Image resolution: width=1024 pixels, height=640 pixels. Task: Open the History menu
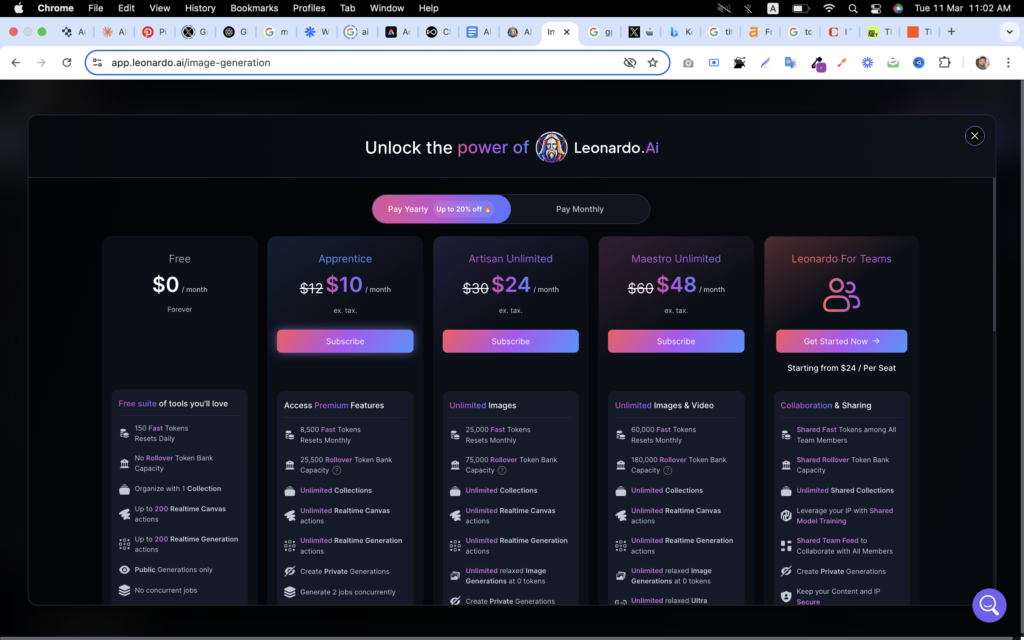(x=200, y=8)
